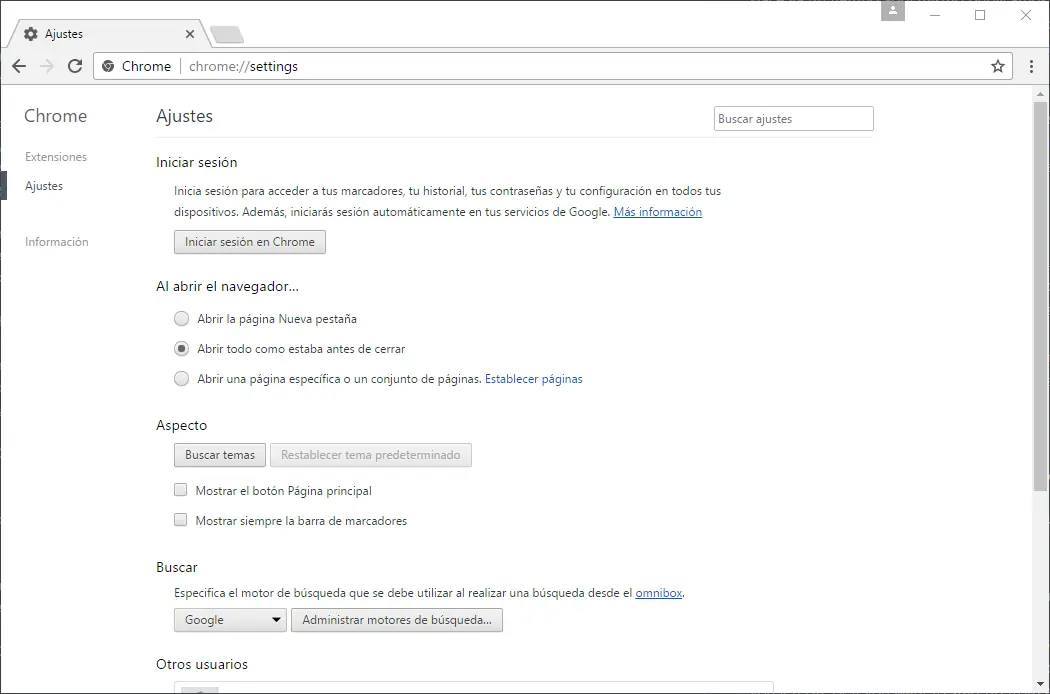Click Restablecer tema predeterminado button
The width and height of the screenshot is (1050, 694).
(371, 455)
